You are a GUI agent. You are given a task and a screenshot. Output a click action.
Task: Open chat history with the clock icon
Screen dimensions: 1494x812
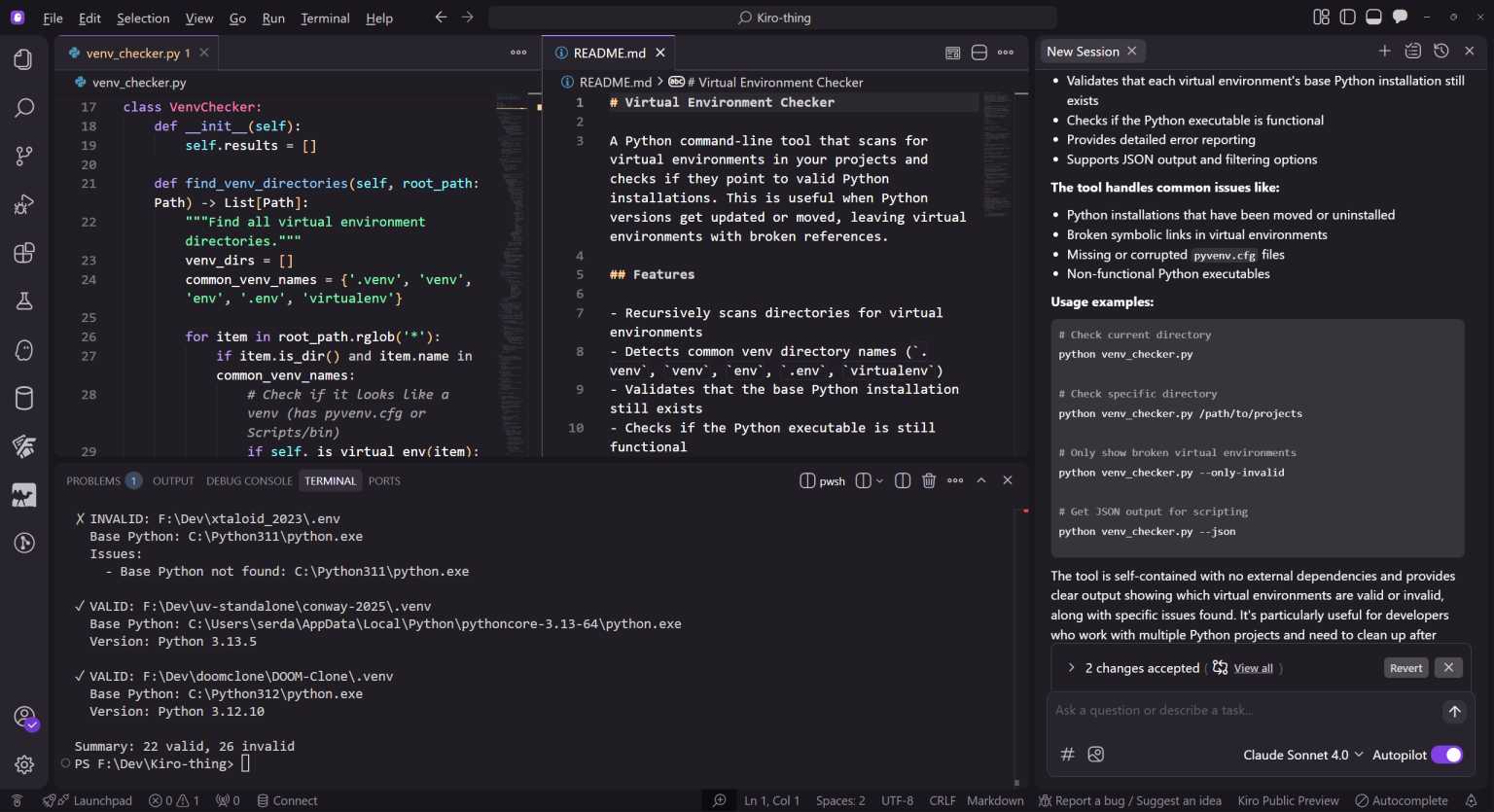pyautogui.click(x=1441, y=51)
